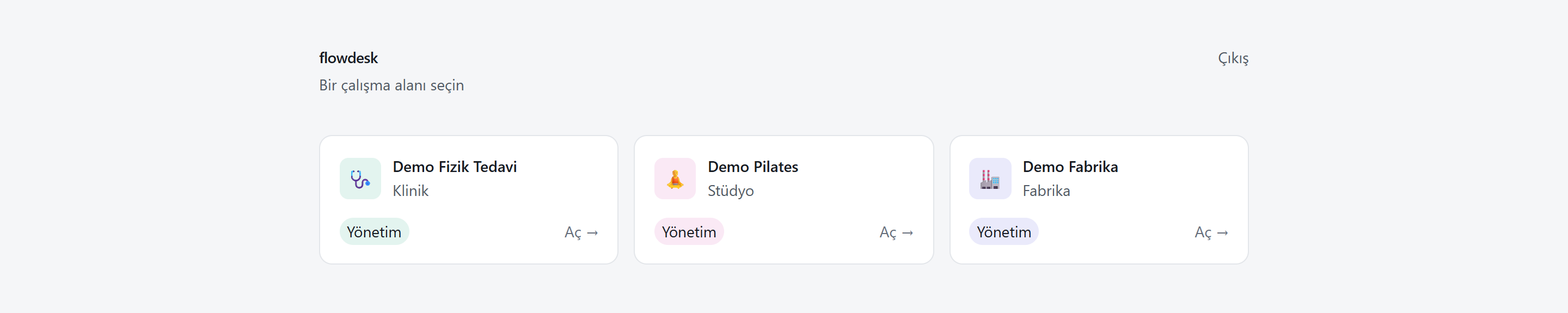Click the flowdesk logo text
The image size is (1568, 313).
[x=348, y=58]
